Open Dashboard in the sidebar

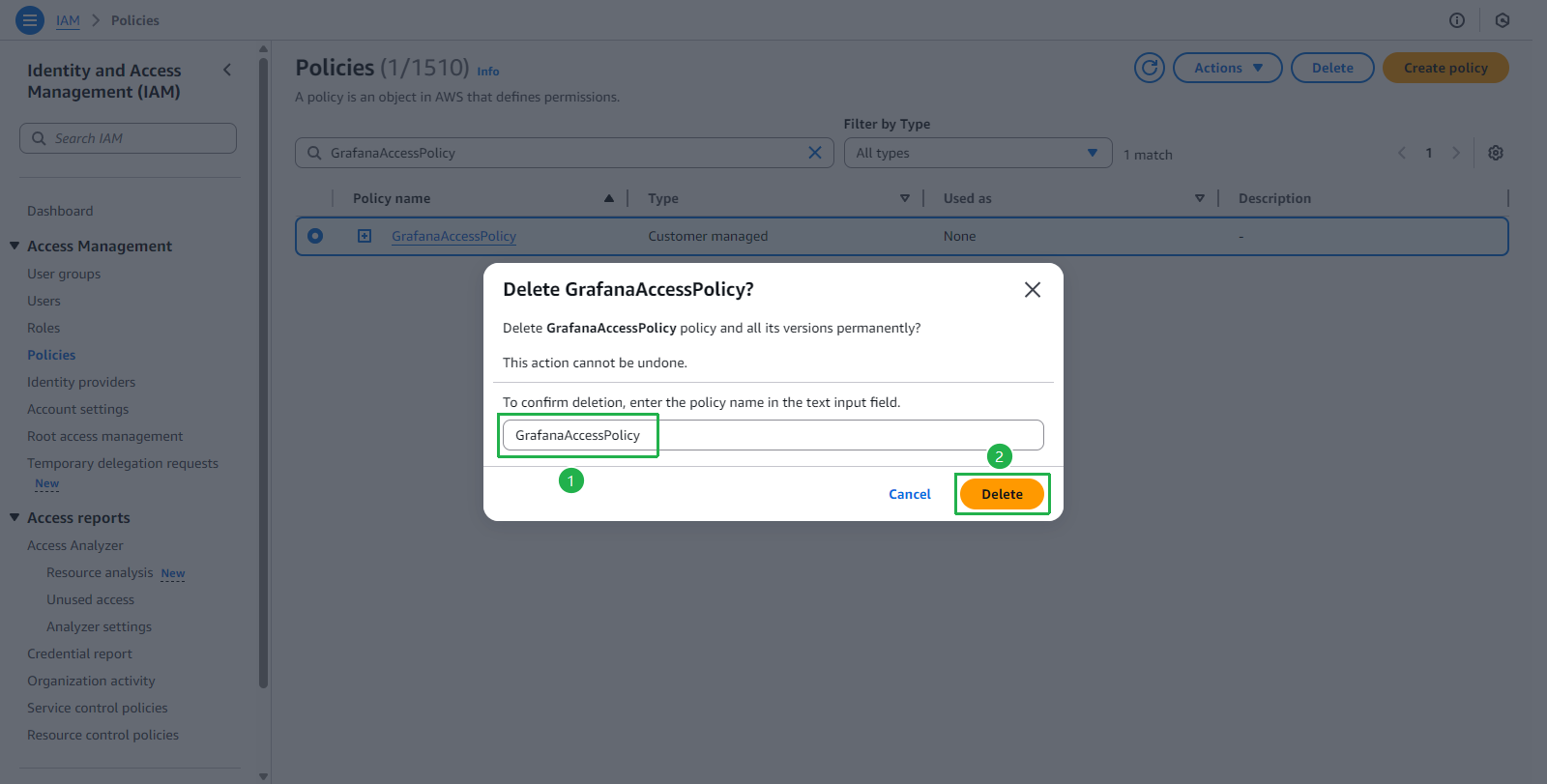[x=60, y=211]
